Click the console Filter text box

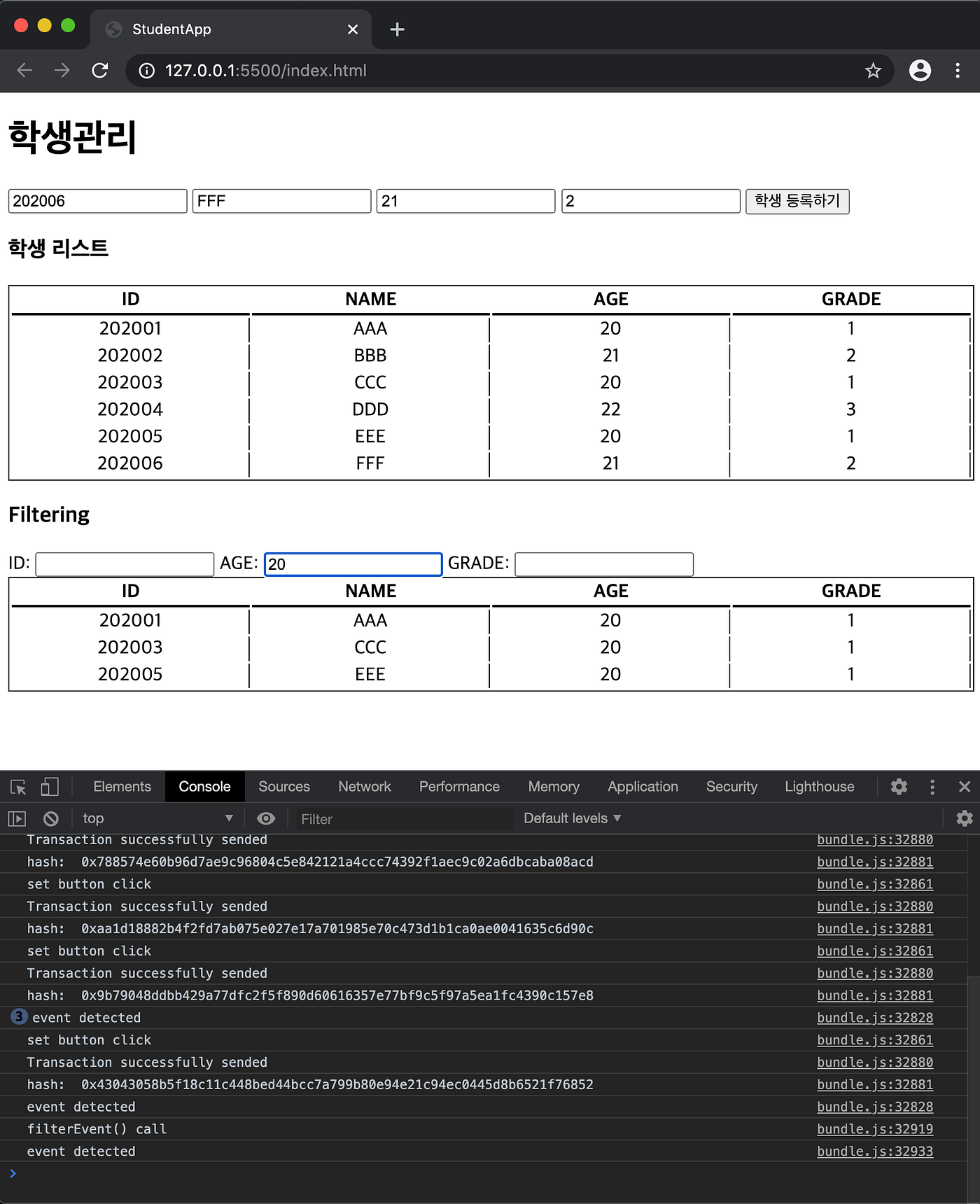(x=405, y=819)
